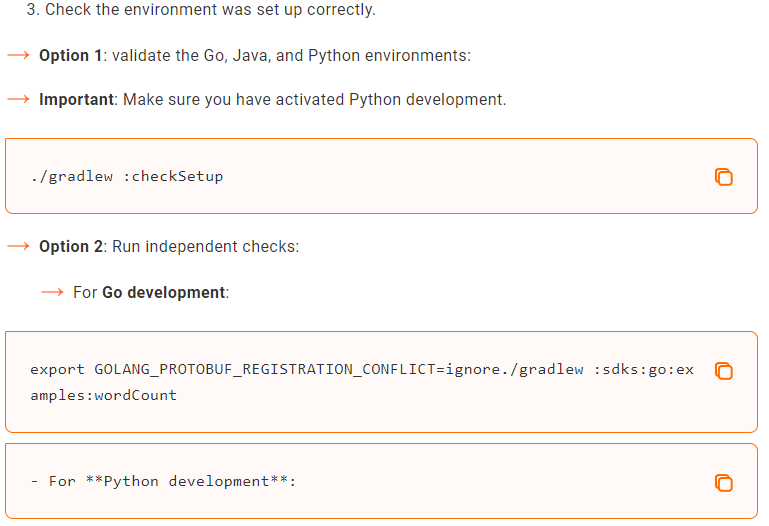Click the arrow beside Option 2
The image size is (769, 526).
(18, 246)
